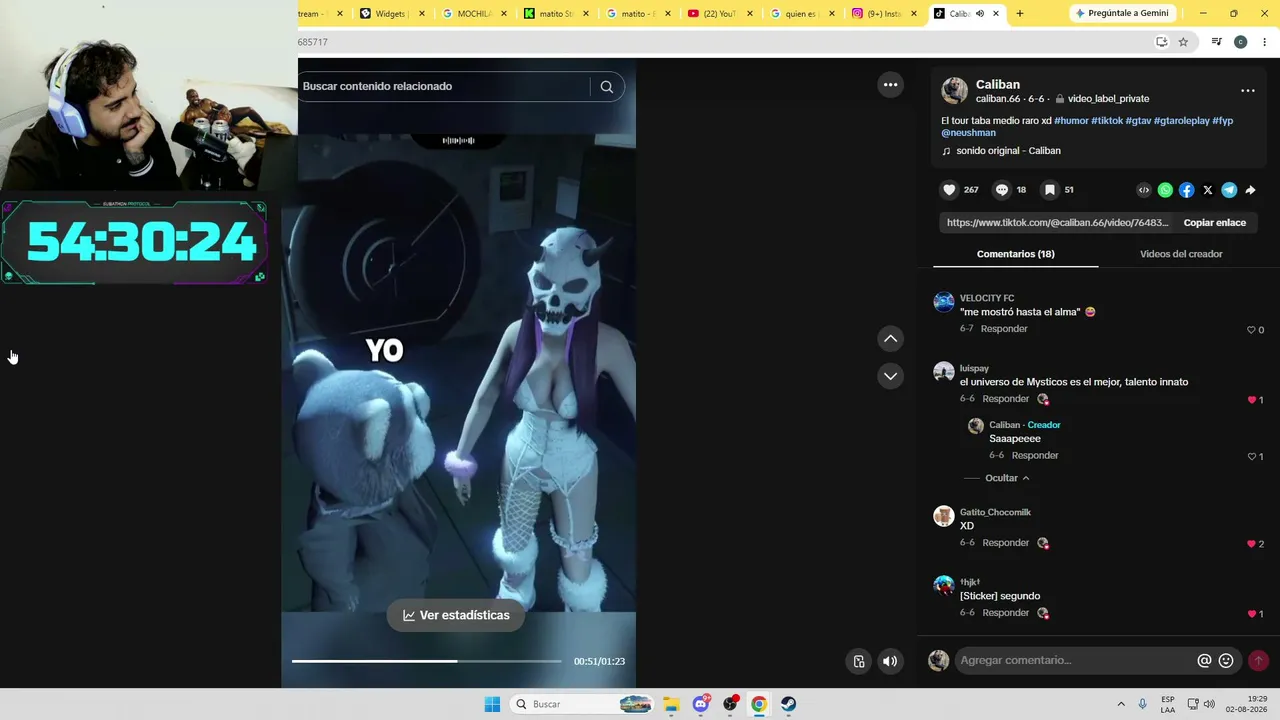Open the three-dot menu over the video
The height and width of the screenshot is (720, 1280).
coord(890,85)
